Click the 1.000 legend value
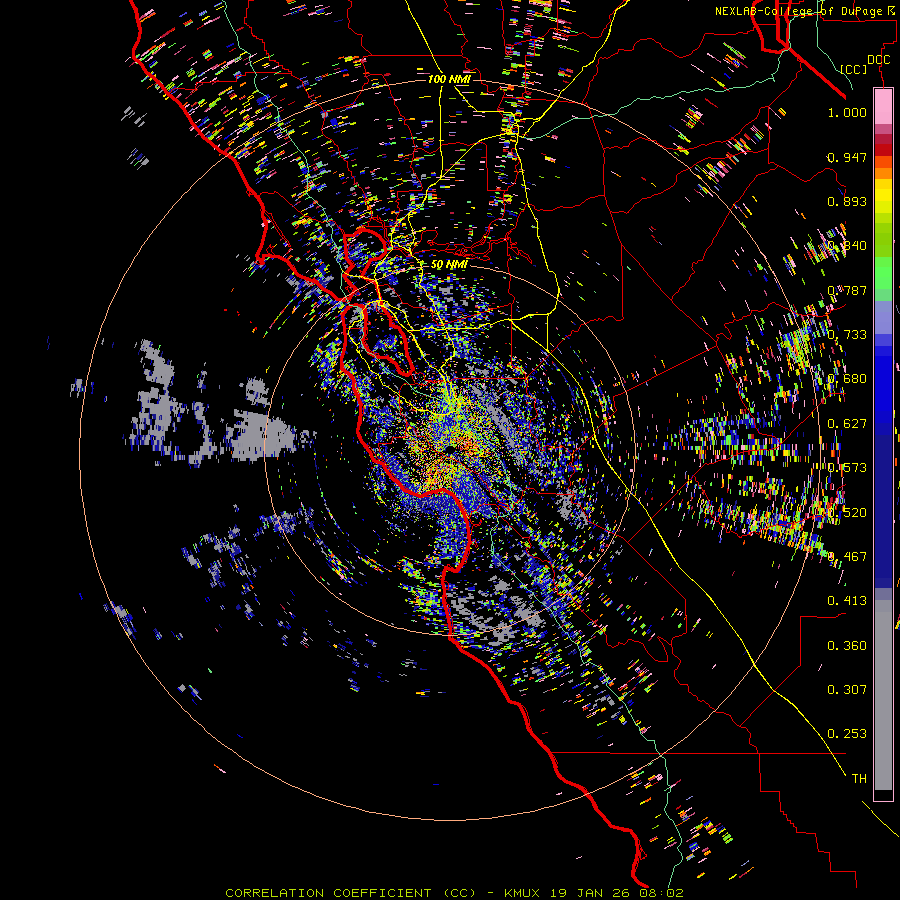The height and width of the screenshot is (900, 900). coord(847,112)
